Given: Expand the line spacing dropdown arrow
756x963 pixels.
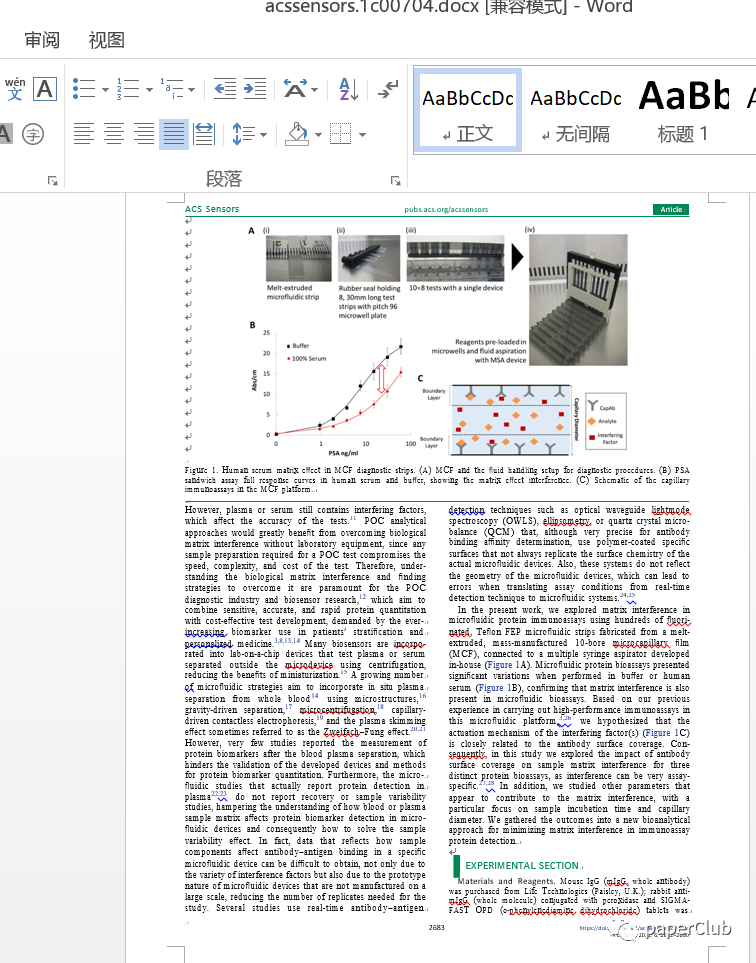Looking at the screenshot, I should (x=263, y=135).
